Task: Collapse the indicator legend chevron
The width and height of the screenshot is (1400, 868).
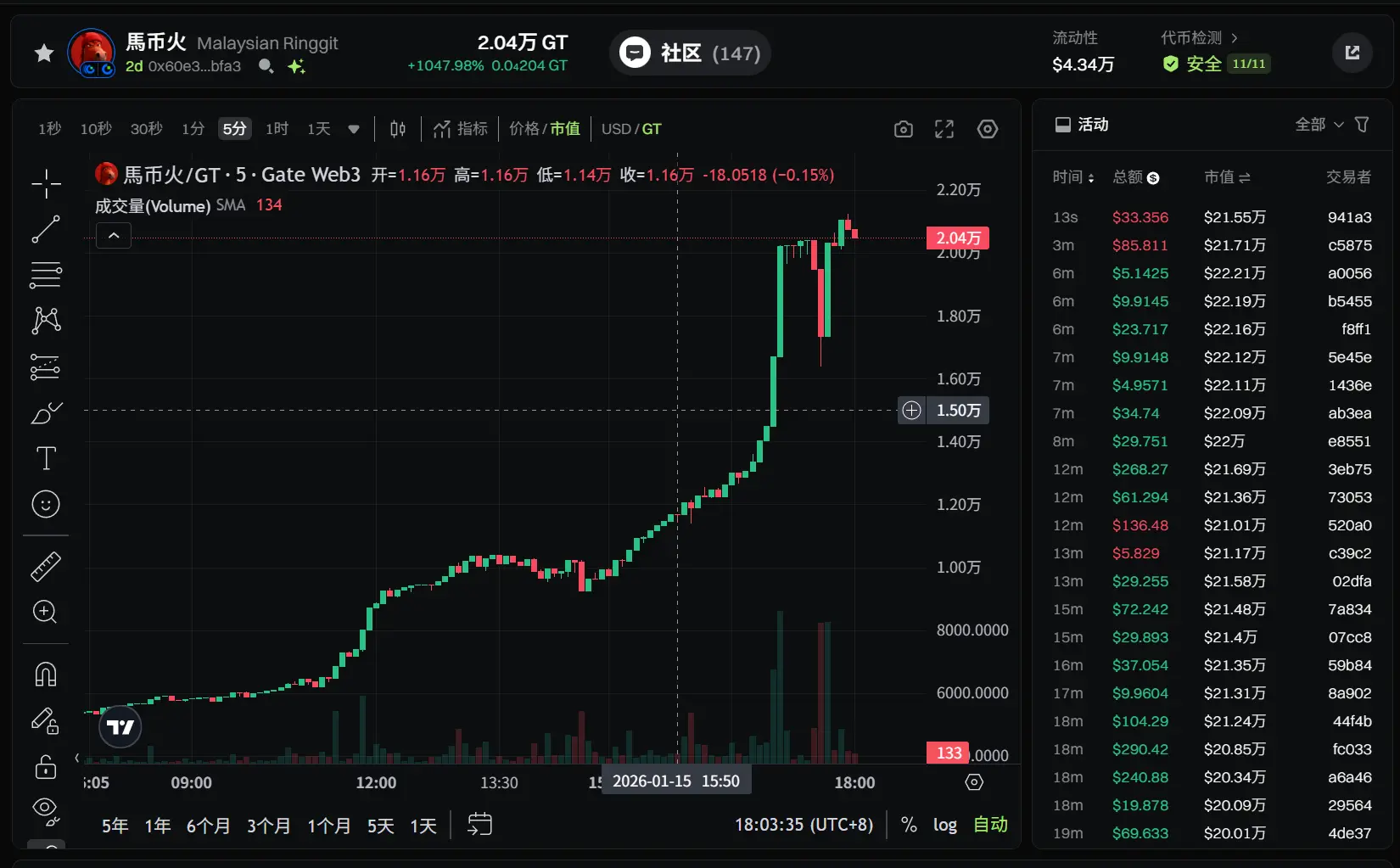Action: click(x=114, y=235)
